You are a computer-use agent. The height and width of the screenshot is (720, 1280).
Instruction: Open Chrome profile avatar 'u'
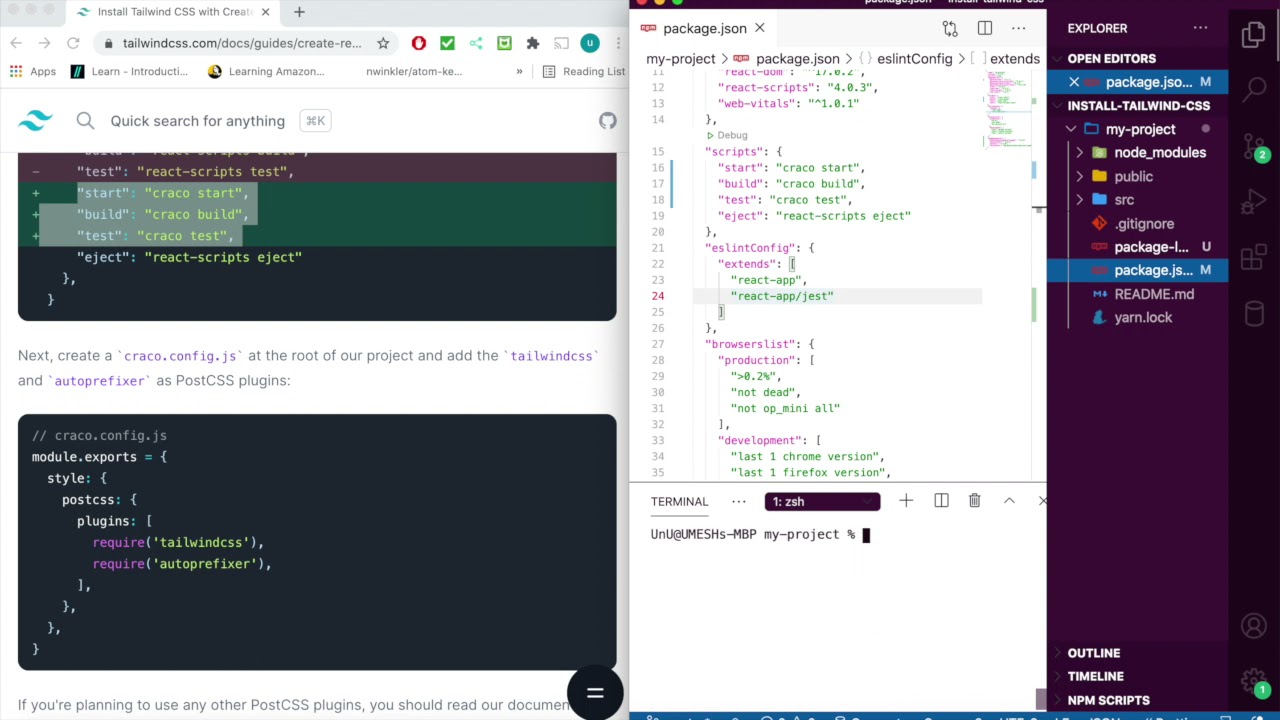click(x=590, y=43)
